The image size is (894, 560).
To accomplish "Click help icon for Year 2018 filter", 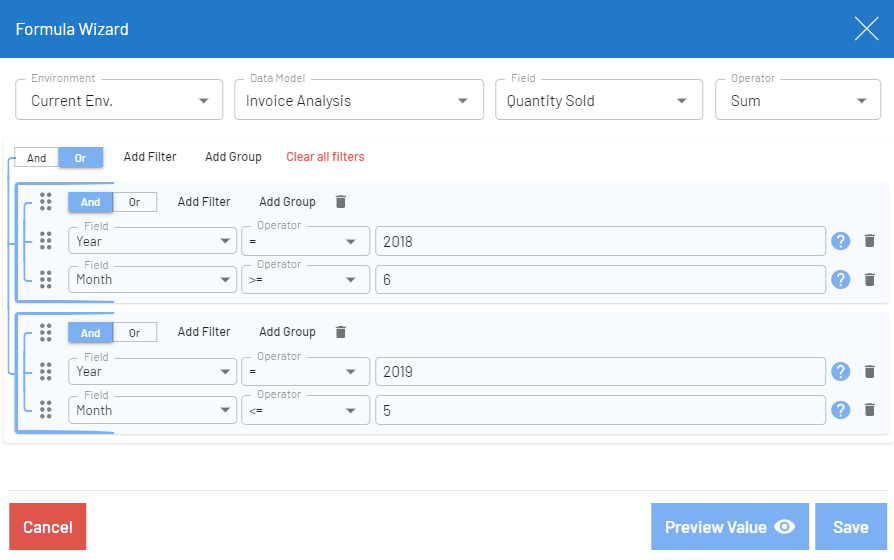I will (842, 241).
